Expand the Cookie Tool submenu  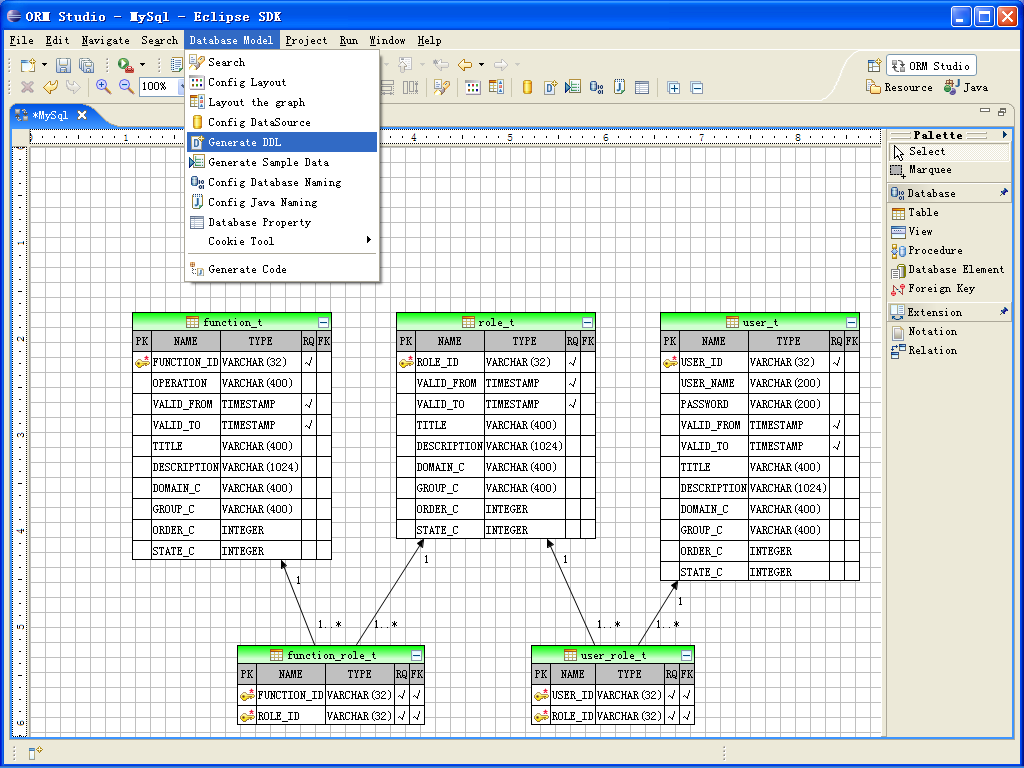coord(282,241)
